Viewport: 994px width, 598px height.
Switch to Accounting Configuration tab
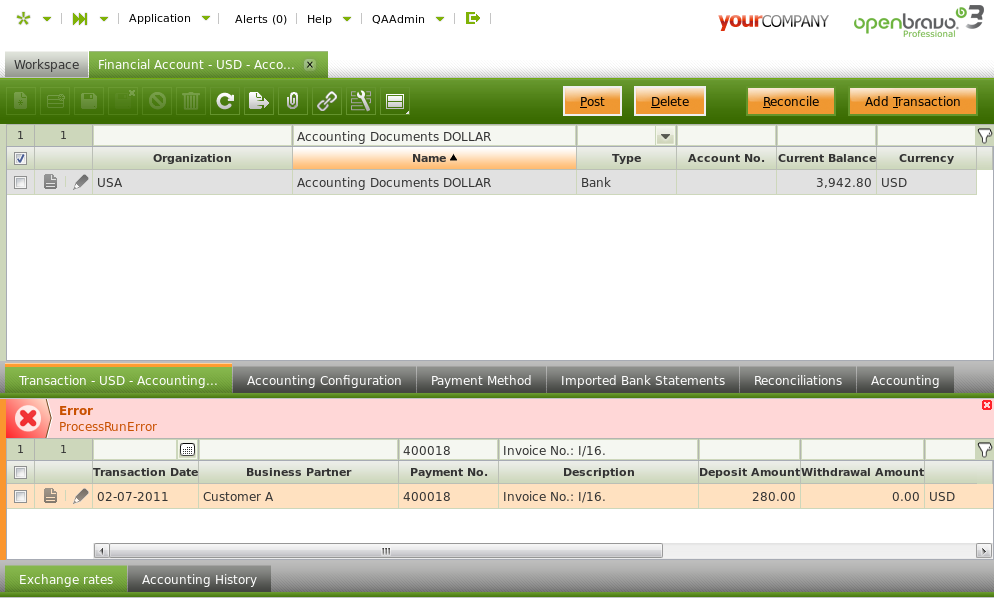tap(324, 380)
